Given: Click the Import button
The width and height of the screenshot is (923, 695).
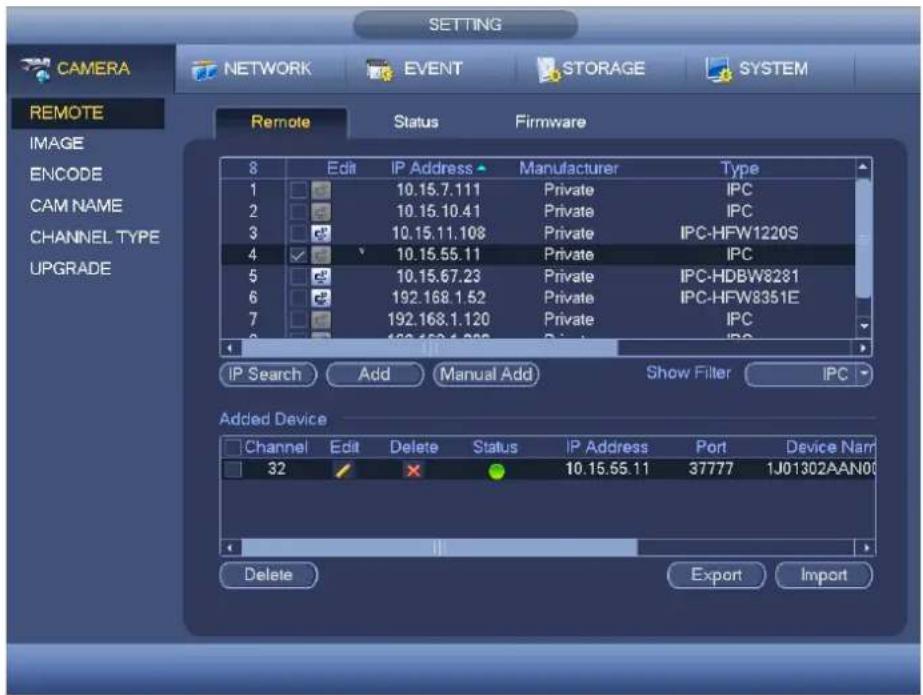Looking at the screenshot, I should click(824, 575).
